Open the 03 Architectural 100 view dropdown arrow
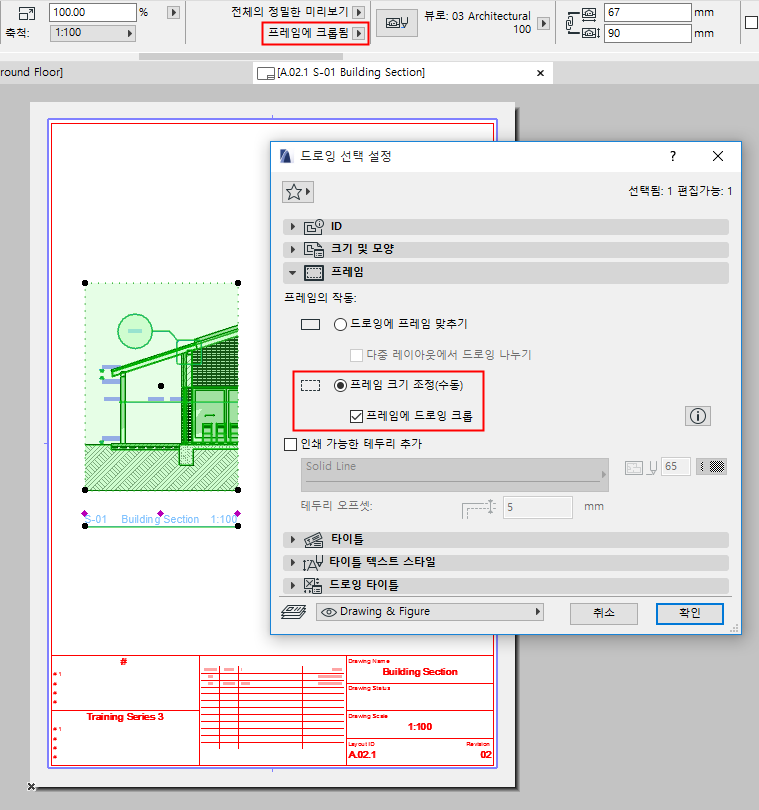 point(543,24)
